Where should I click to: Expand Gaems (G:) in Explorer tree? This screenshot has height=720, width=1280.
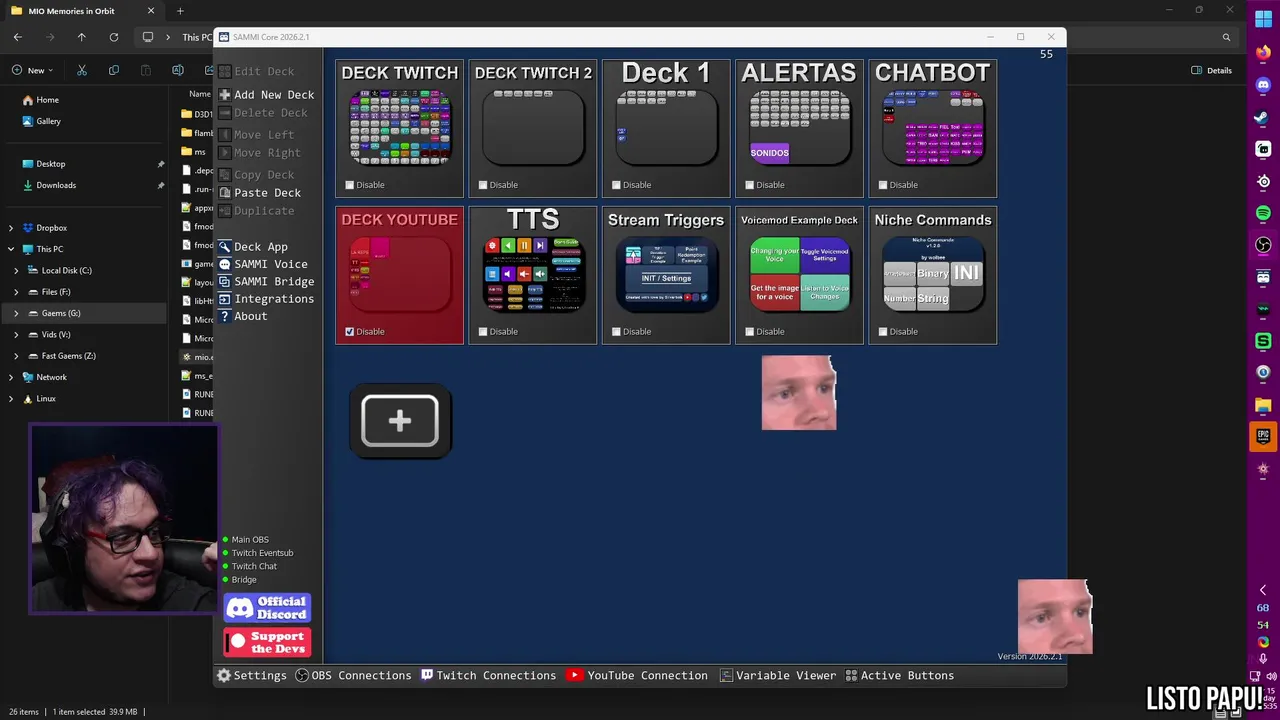pos(15,313)
